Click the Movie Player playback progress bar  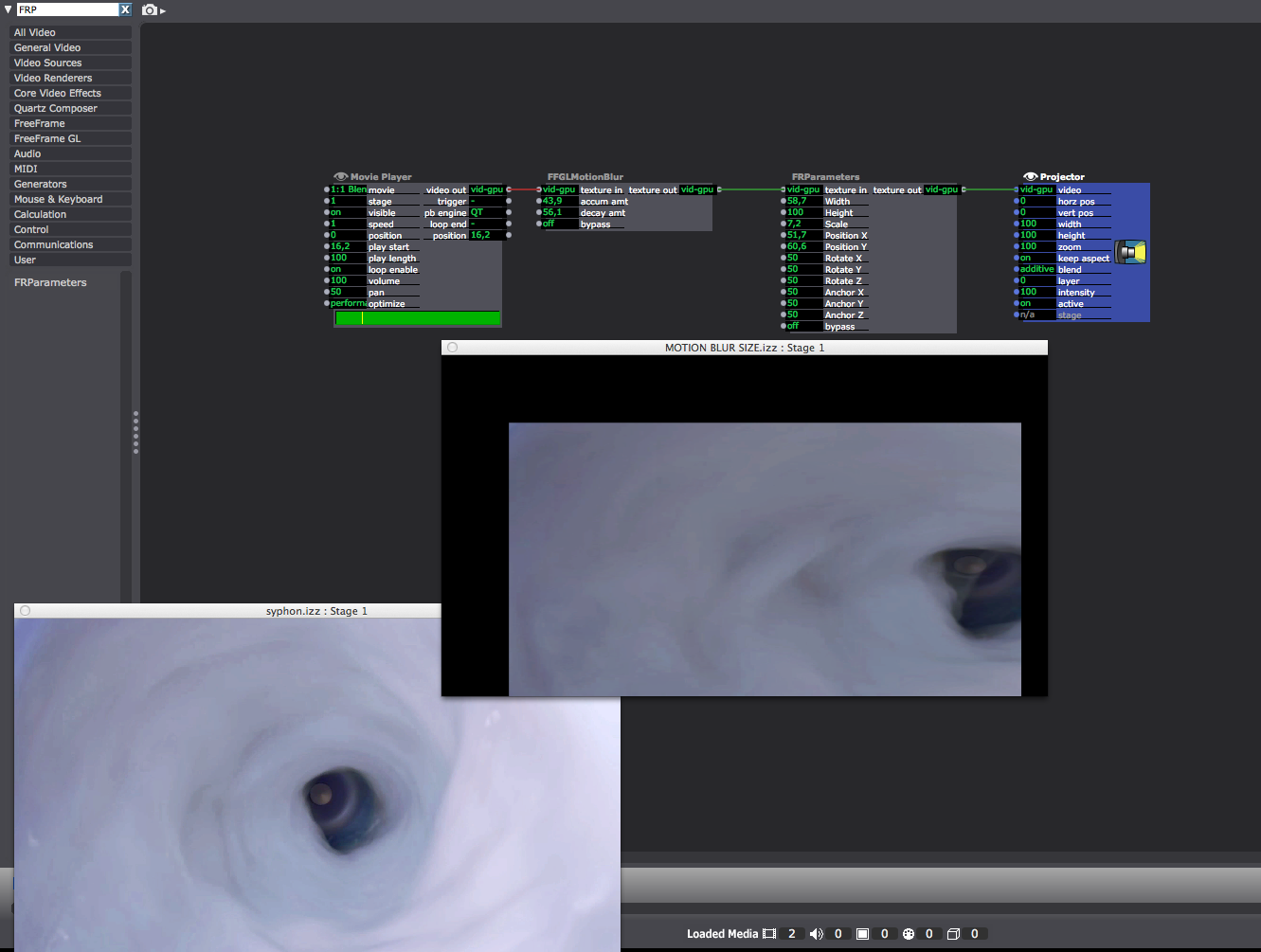(x=417, y=318)
